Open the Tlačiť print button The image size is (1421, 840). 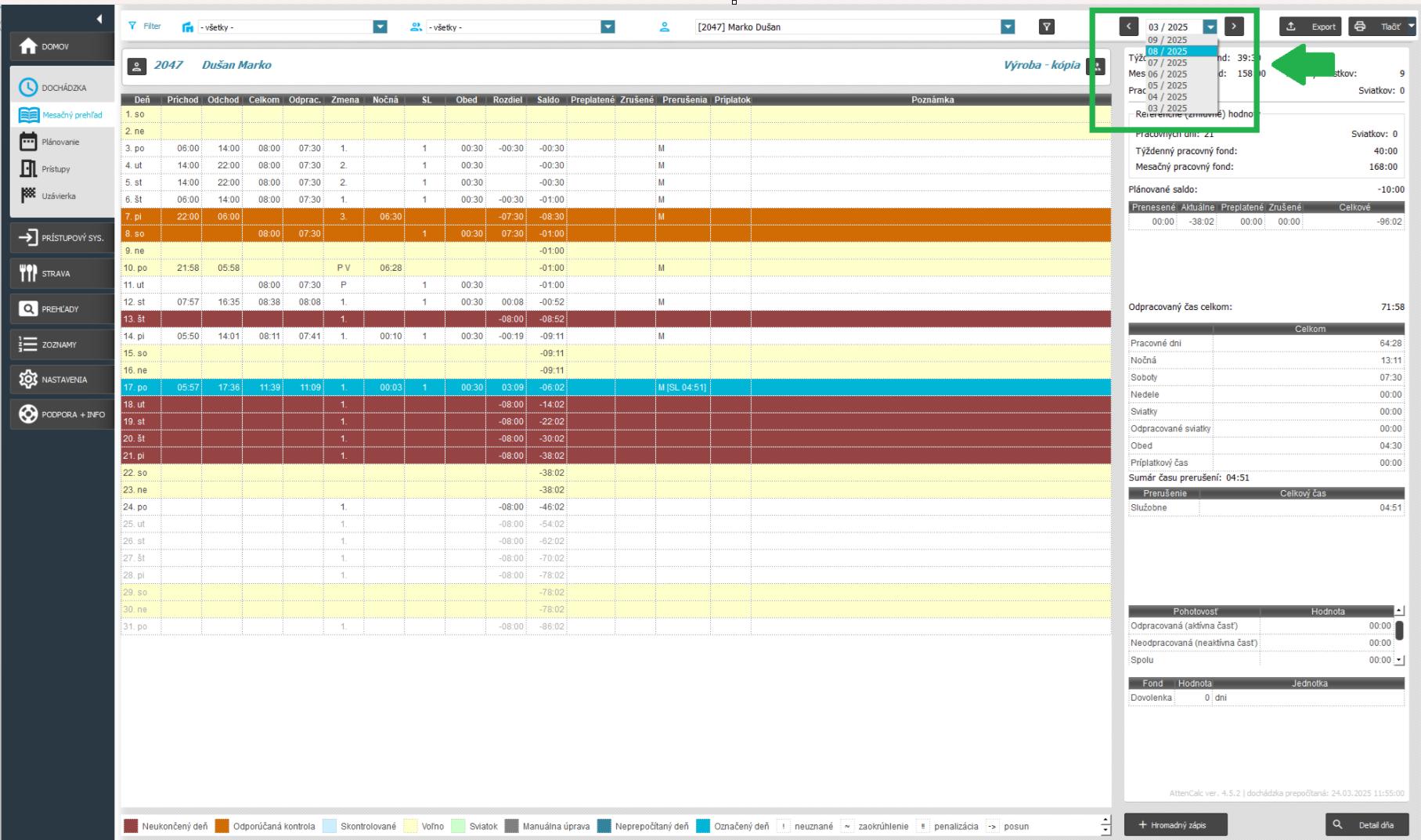(1382, 27)
